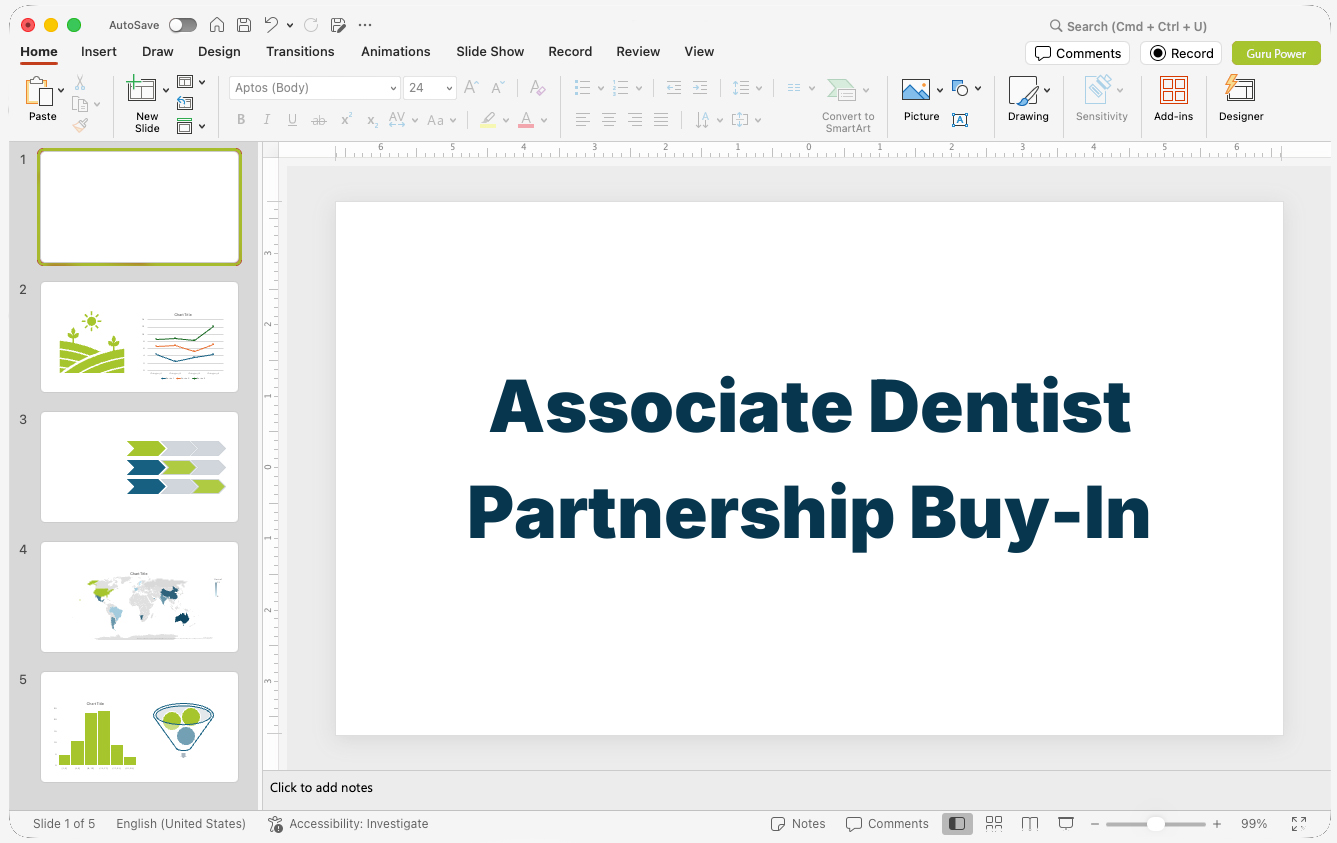Open the Review tab
Viewport: 1337px width, 843px height.
[x=638, y=51]
